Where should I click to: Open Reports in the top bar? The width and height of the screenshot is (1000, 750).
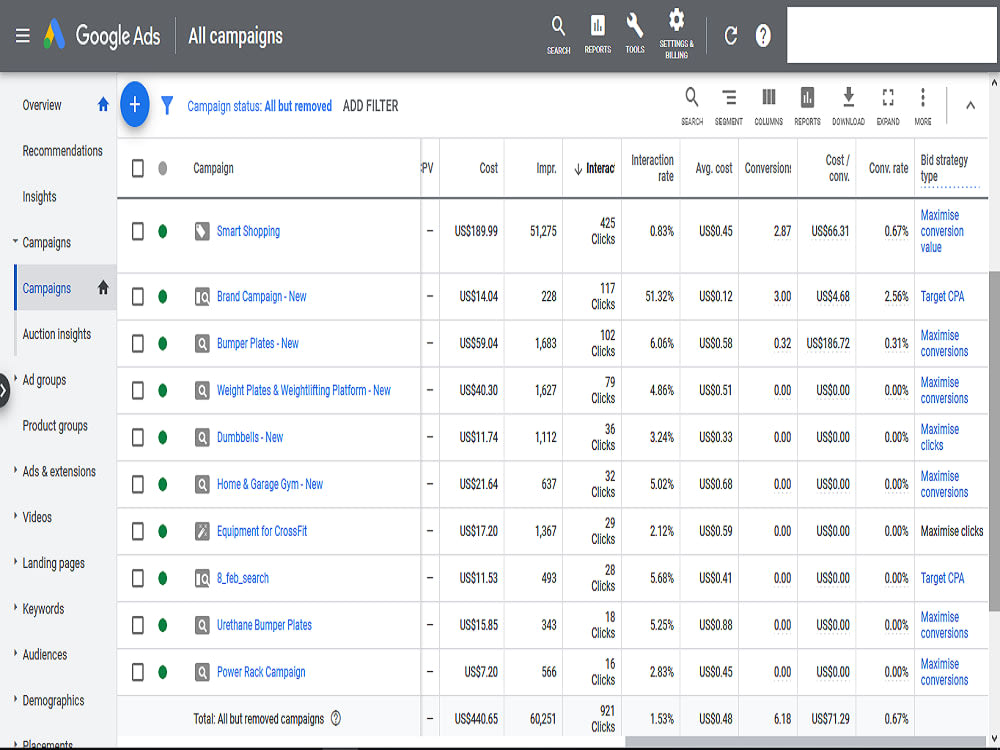tap(598, 36)
